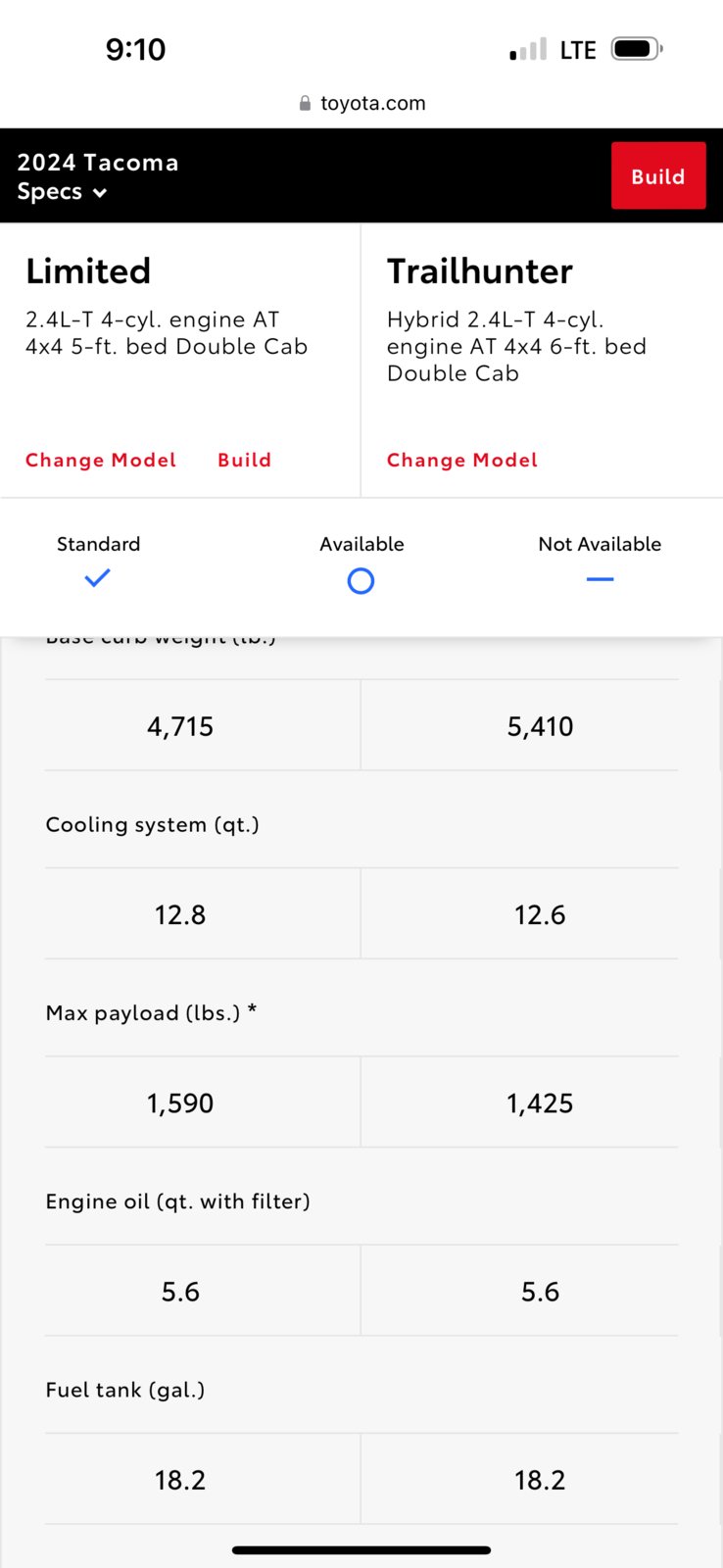Change Model for the Trailhunter trim
Viewport: 723px width, 1568px height.
pos(462,460)
